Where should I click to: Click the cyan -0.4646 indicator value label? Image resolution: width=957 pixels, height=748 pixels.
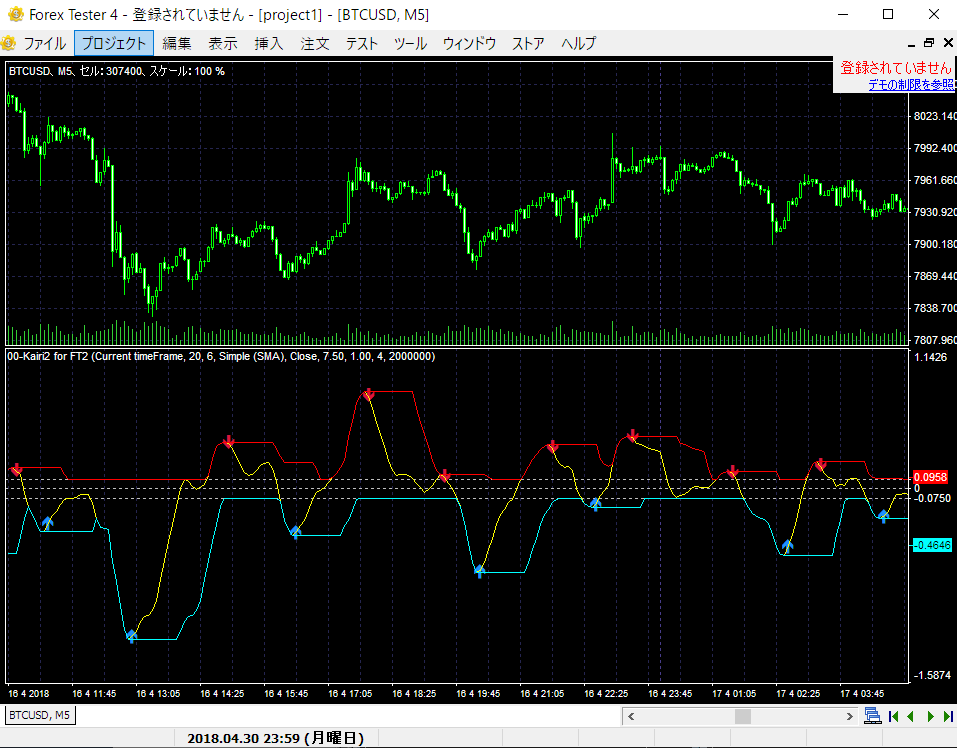pos(931,545)
